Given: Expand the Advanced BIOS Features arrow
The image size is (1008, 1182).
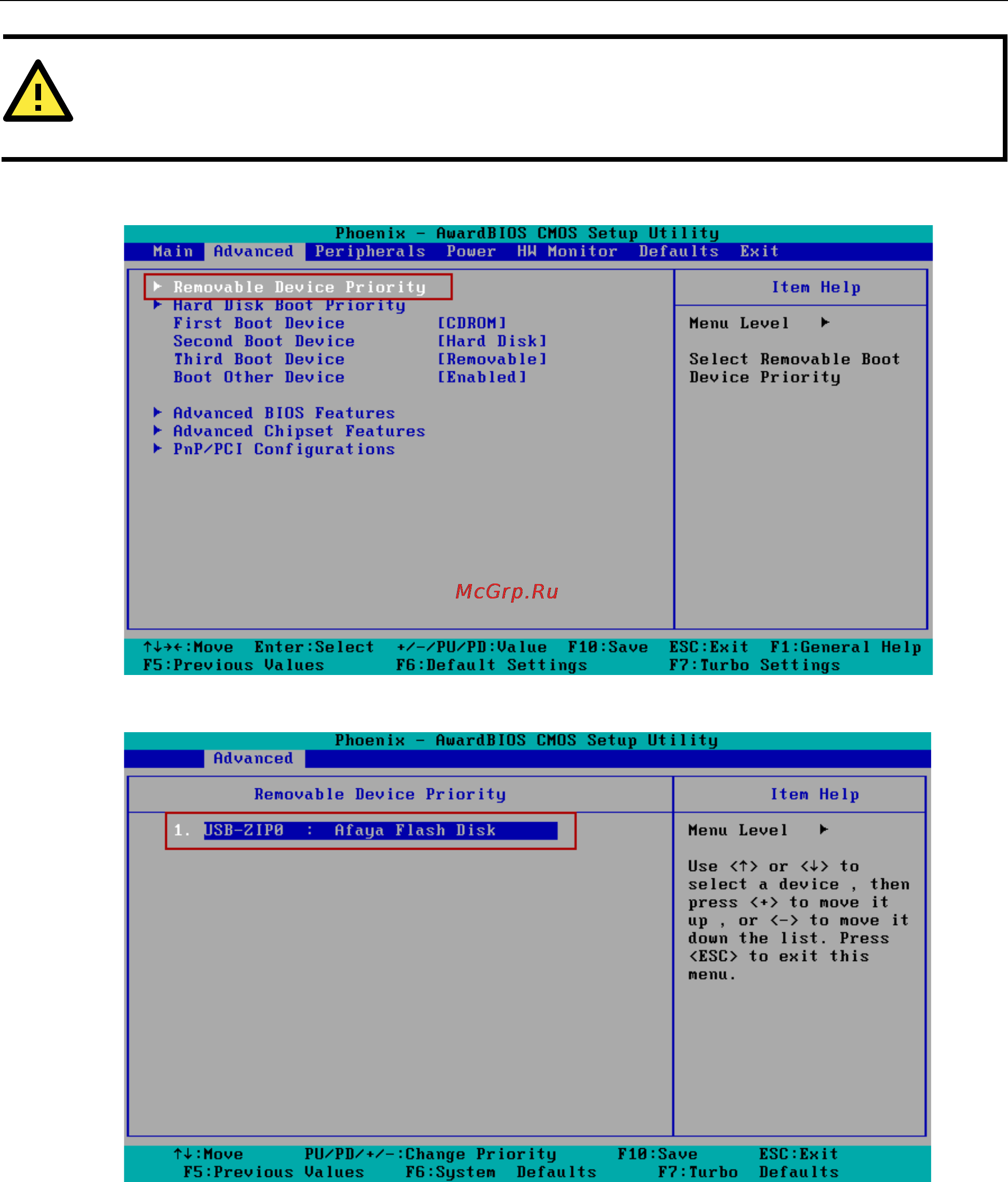Looking at the screenshot, I should click(158, 412).
